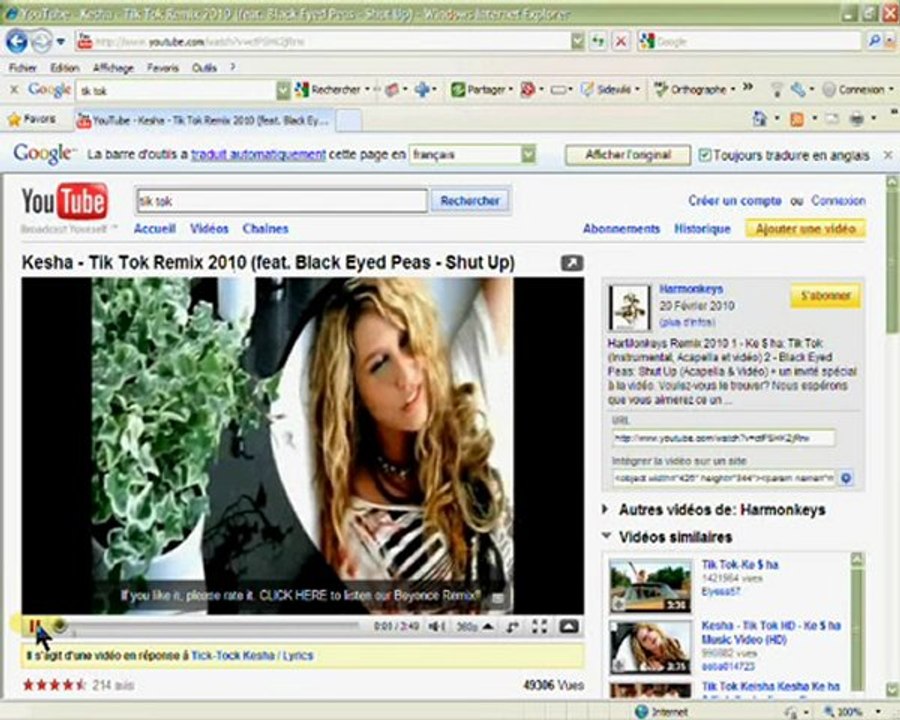Click the Partager share toolbar button
Screen dimensions: 900x720
[x=481, y=90]
